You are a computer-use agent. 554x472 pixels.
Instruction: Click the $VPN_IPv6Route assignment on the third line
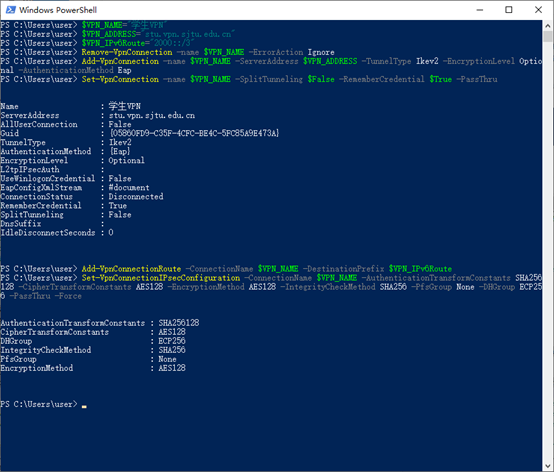[x=138, y=43]
